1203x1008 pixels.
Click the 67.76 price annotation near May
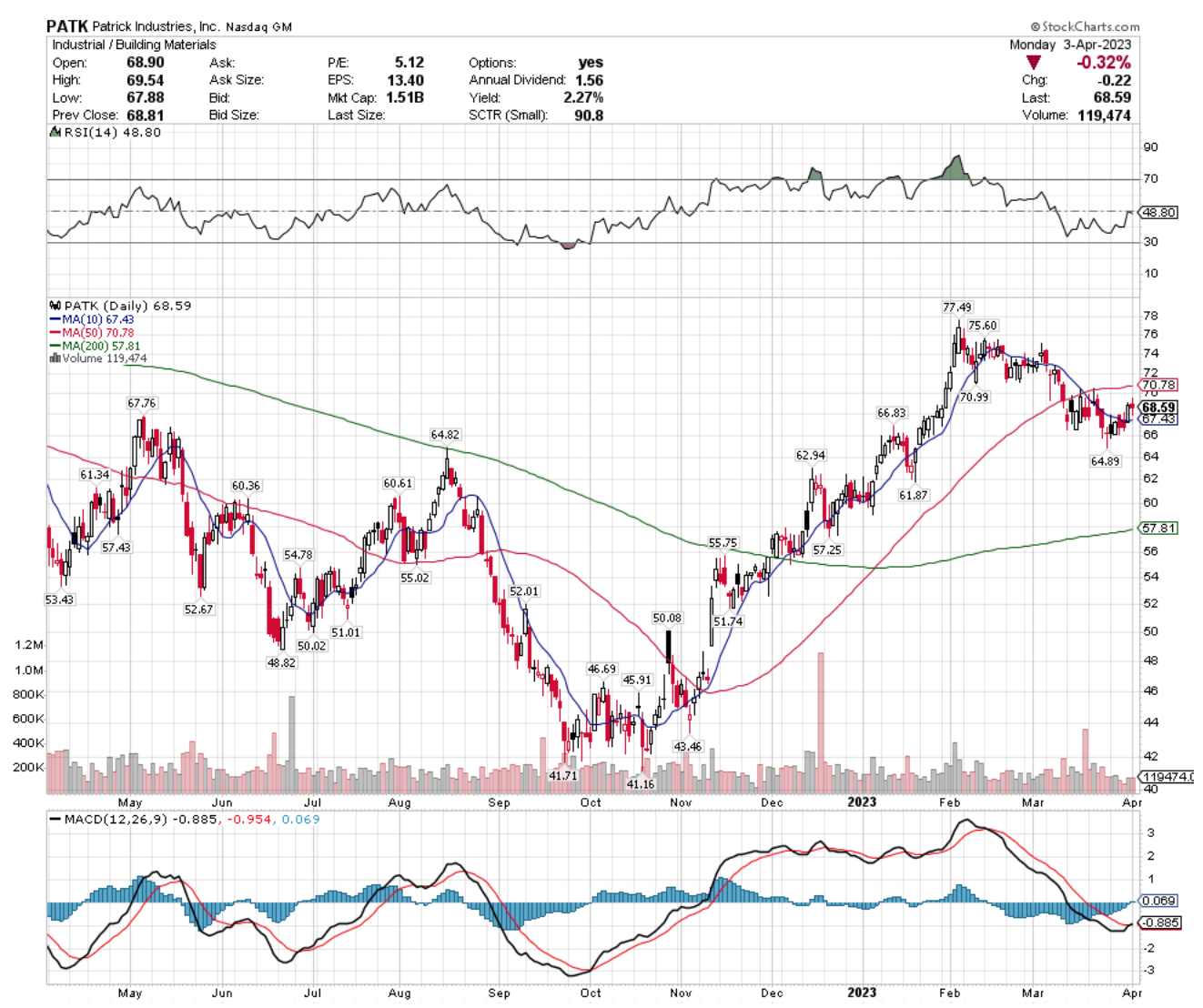click(x=142, y=403)
